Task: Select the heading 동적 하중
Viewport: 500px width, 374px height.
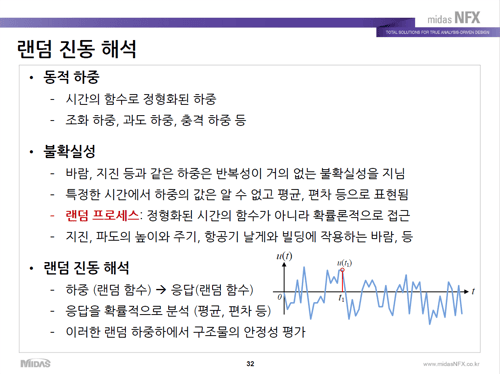Action: (x=71, y=77)
